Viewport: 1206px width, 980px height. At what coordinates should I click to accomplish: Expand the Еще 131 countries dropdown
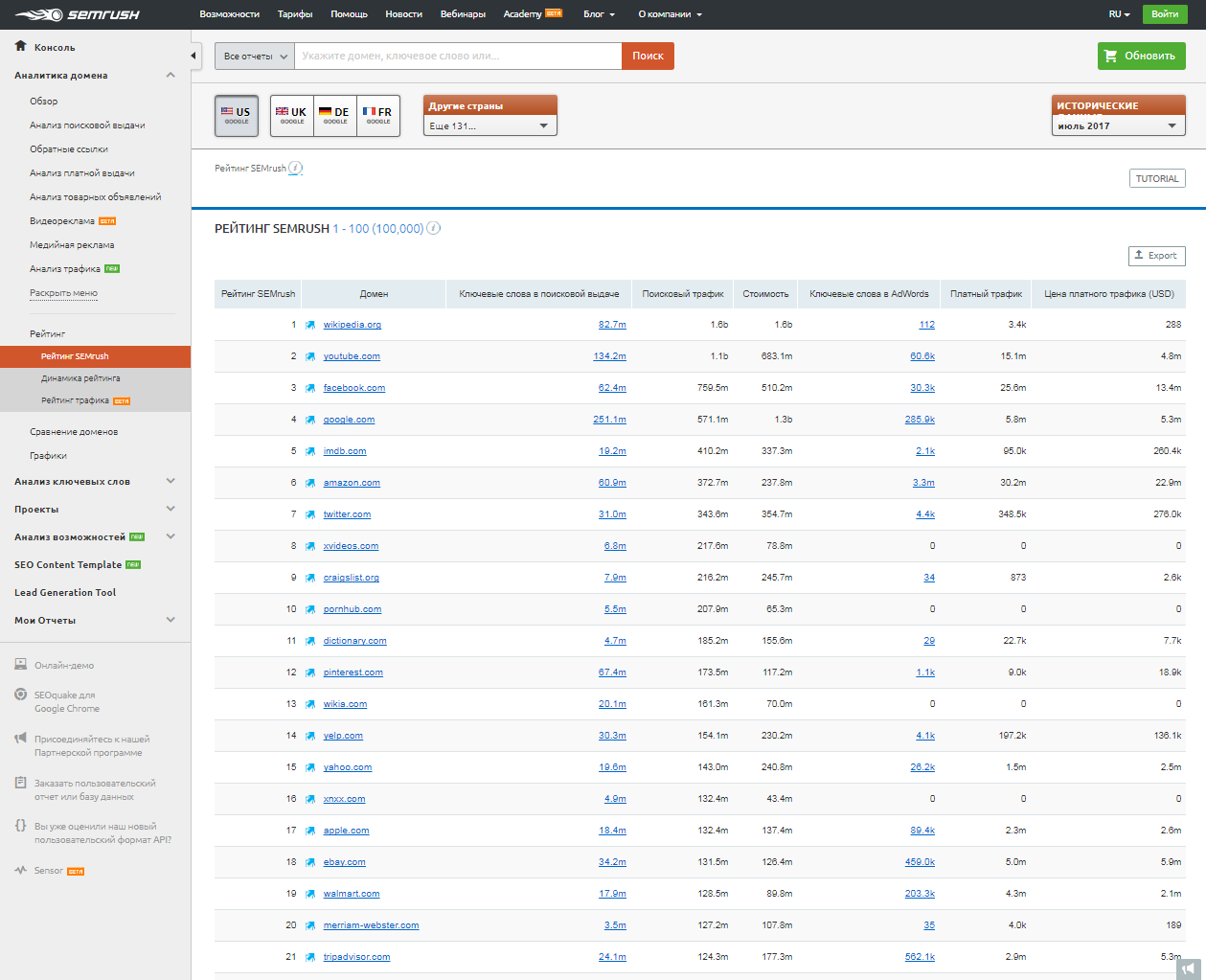(489, 125)
